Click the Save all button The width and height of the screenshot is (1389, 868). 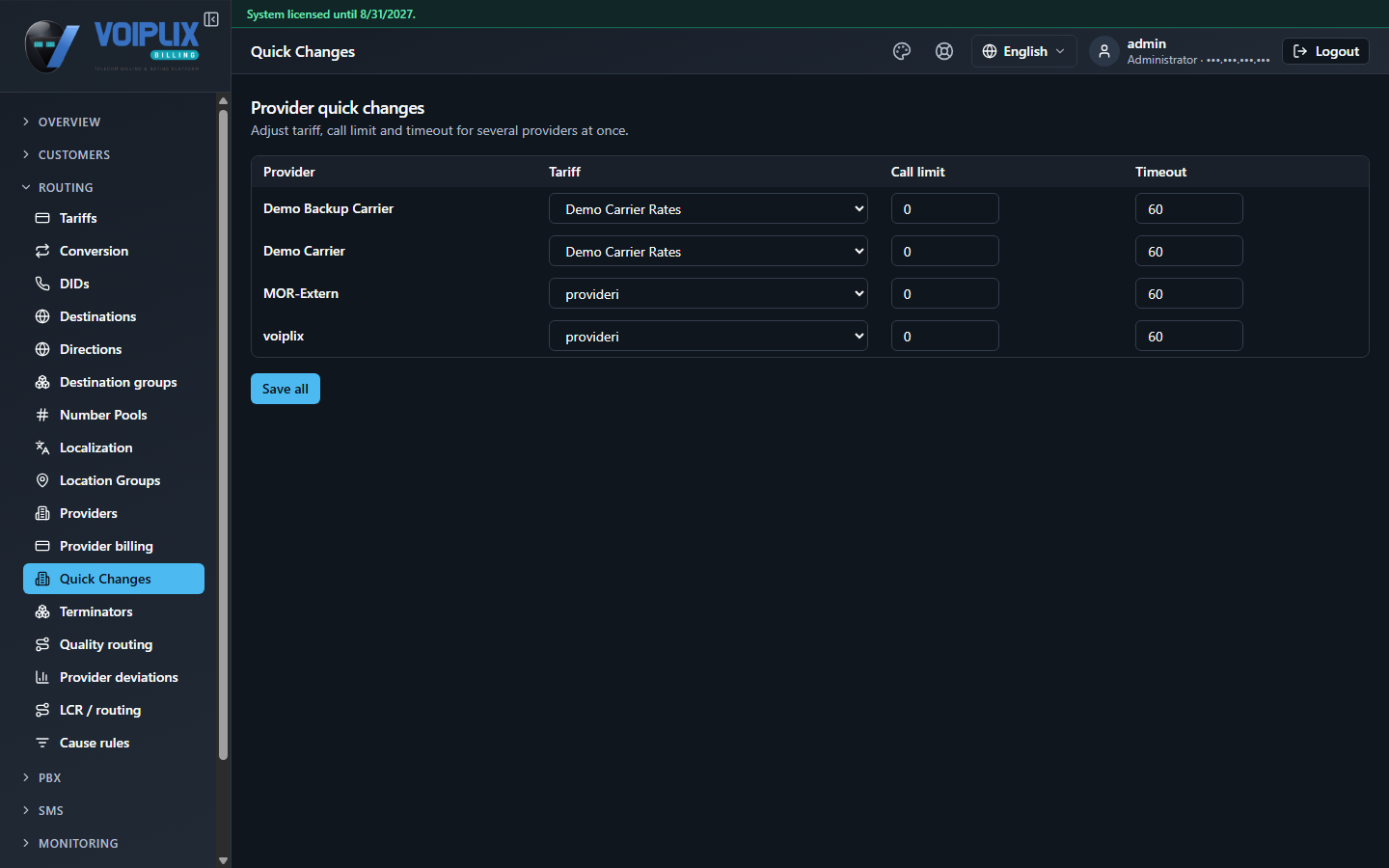(x=286, y=389)
